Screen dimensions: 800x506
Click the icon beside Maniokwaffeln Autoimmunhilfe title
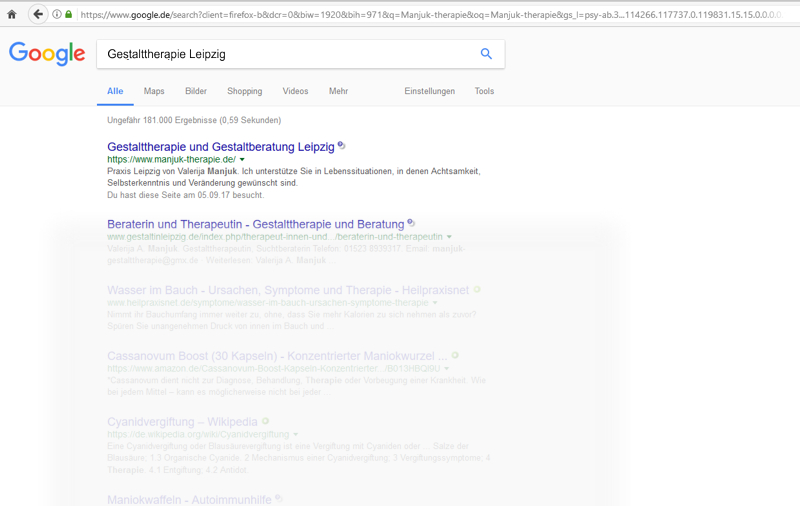(x=279, y=498)
